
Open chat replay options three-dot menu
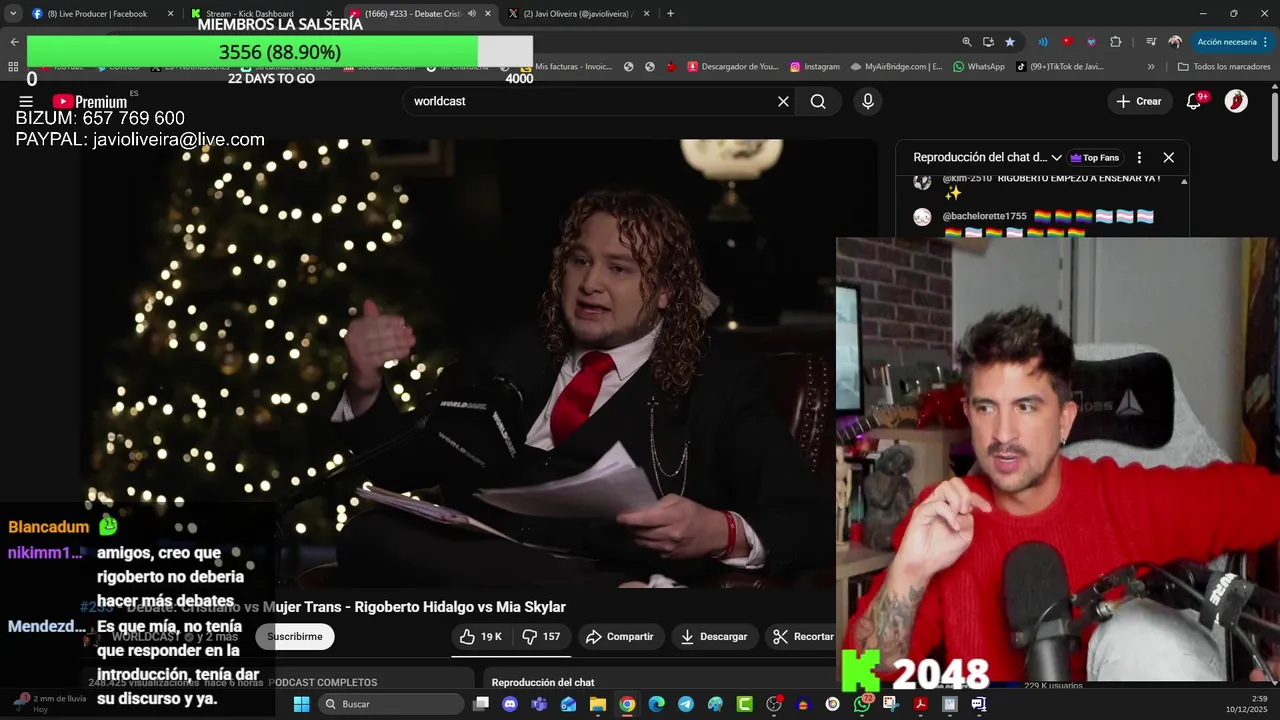[x=1139, y=157]
